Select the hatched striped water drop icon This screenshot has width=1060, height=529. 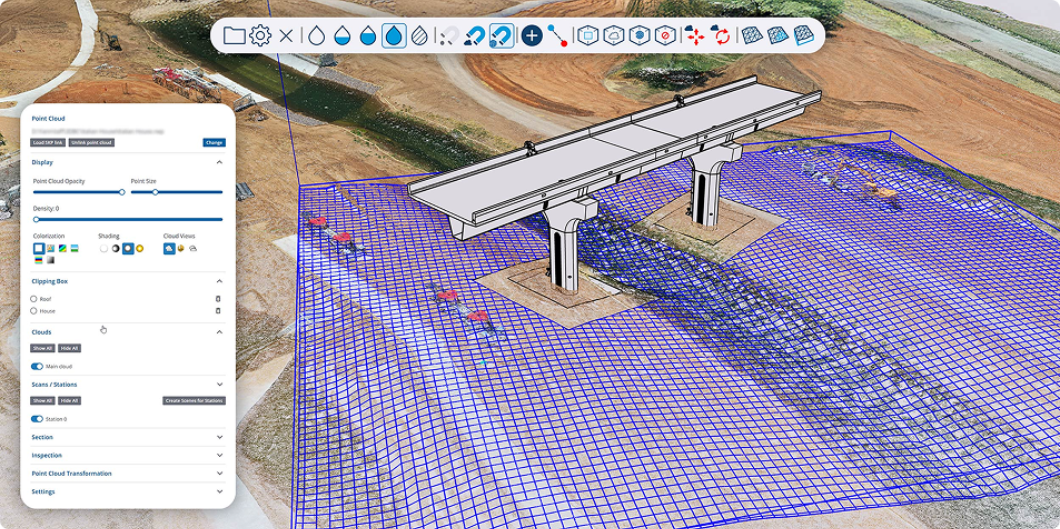pos(420,35)
